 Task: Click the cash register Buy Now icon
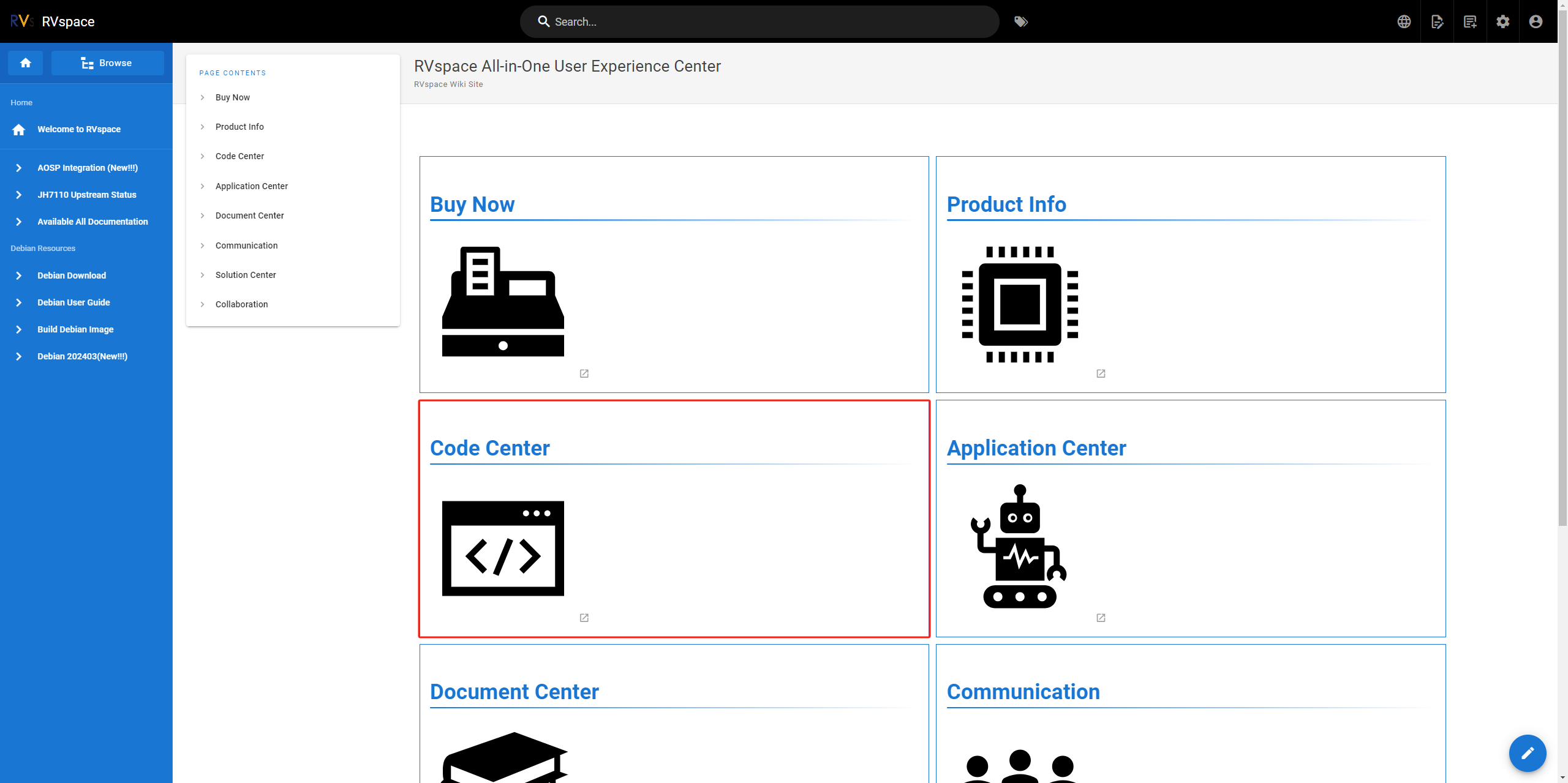coord(503,301)
